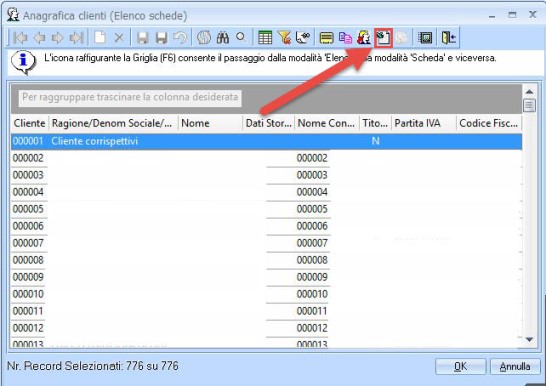The image size is (546, 386).
Task: Select the 'Cliente corrispettivi' cell
Action: (x=94, y=141)
